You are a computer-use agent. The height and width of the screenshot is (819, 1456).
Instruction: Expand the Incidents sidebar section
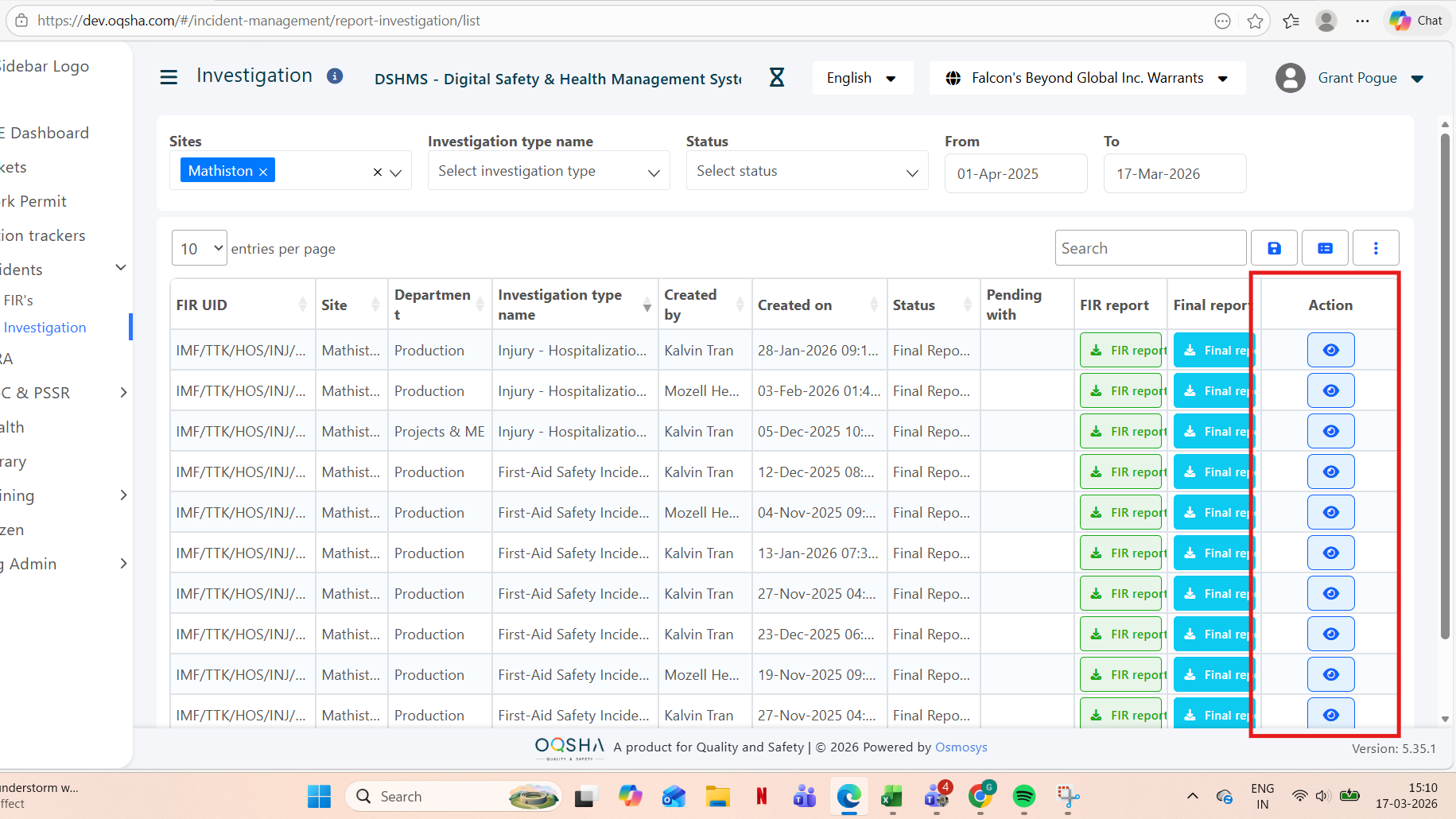pyautogui.click(x=121, y=268)
